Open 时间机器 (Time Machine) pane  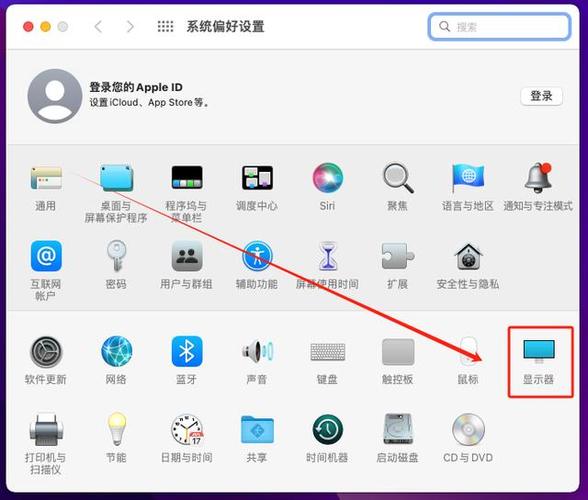click(x=327, y=429)
